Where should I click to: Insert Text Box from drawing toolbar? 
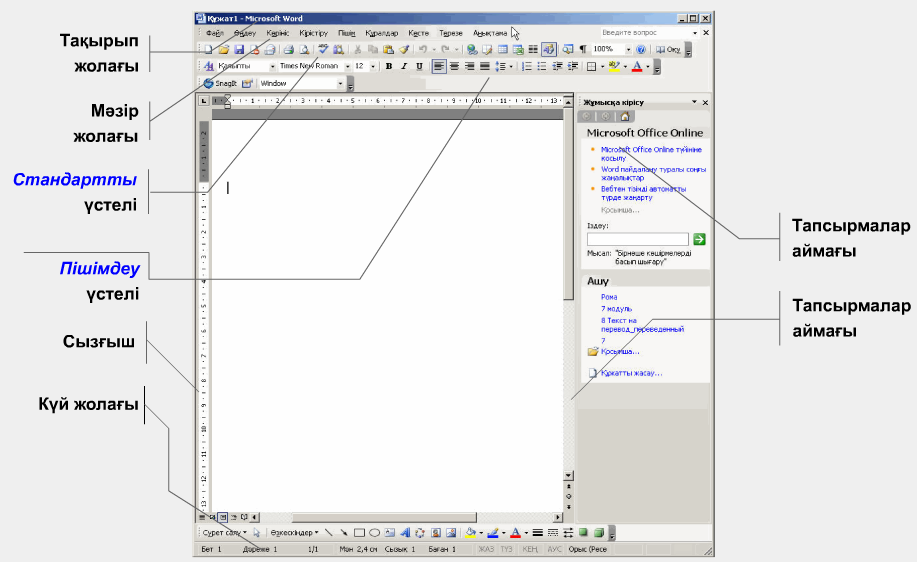[389, 533]
